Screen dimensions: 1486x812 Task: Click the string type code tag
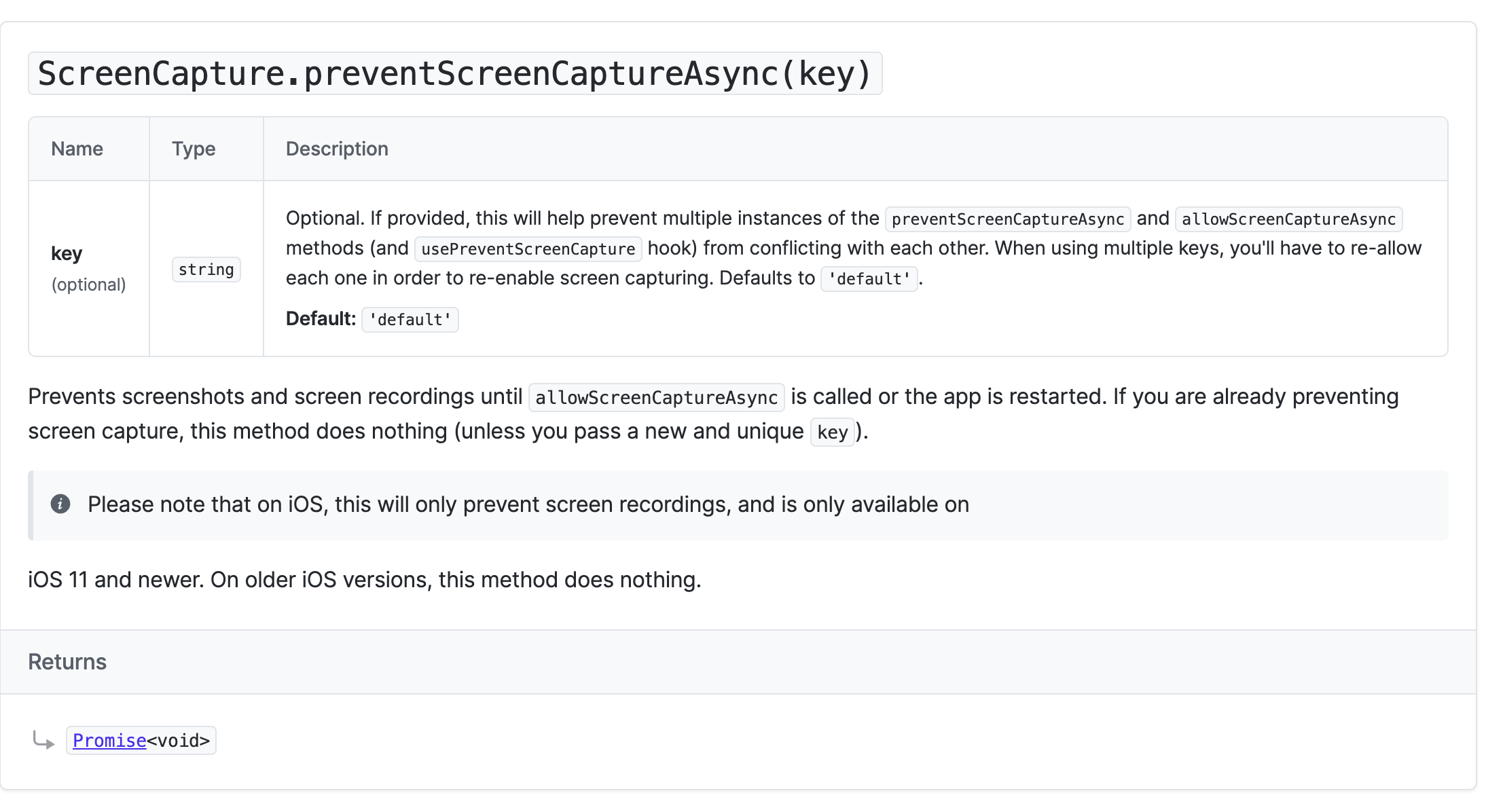pos(206,270)
